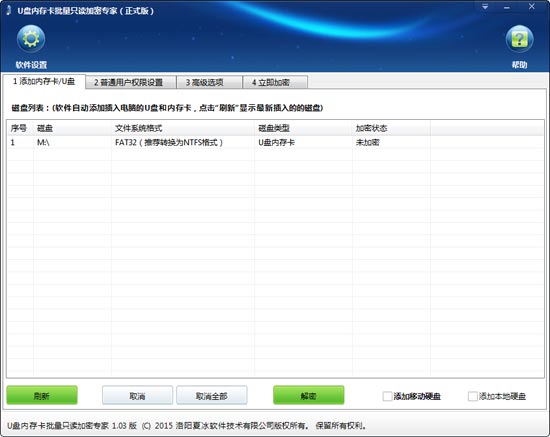The width and height of the screenshot is (550, 437).
Task: Sort by the 磁盘 column header
Action: coord(73,128)
